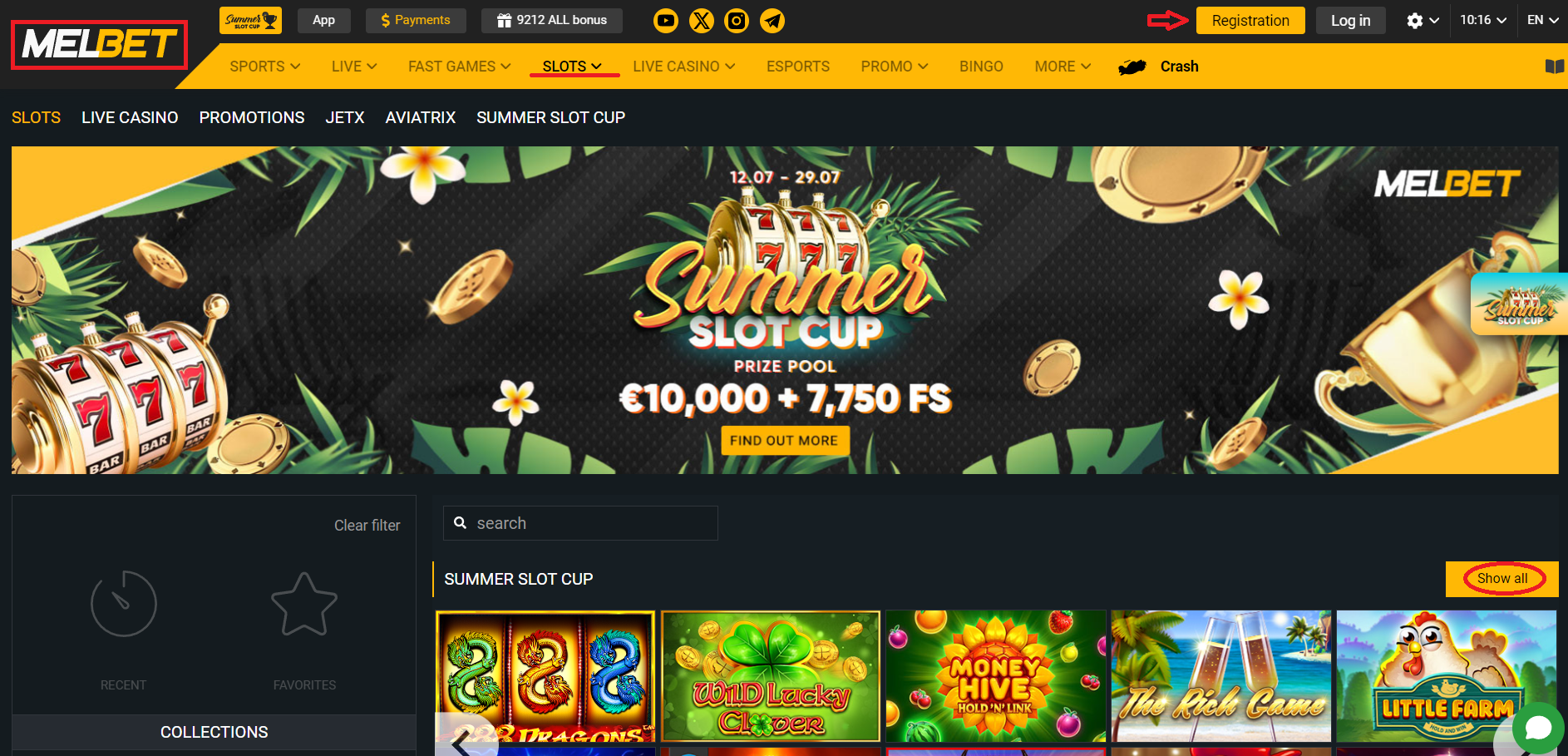Open the EN language dropdown
This screenshot has width=1568, height=756.
[x=1543, y=20]
